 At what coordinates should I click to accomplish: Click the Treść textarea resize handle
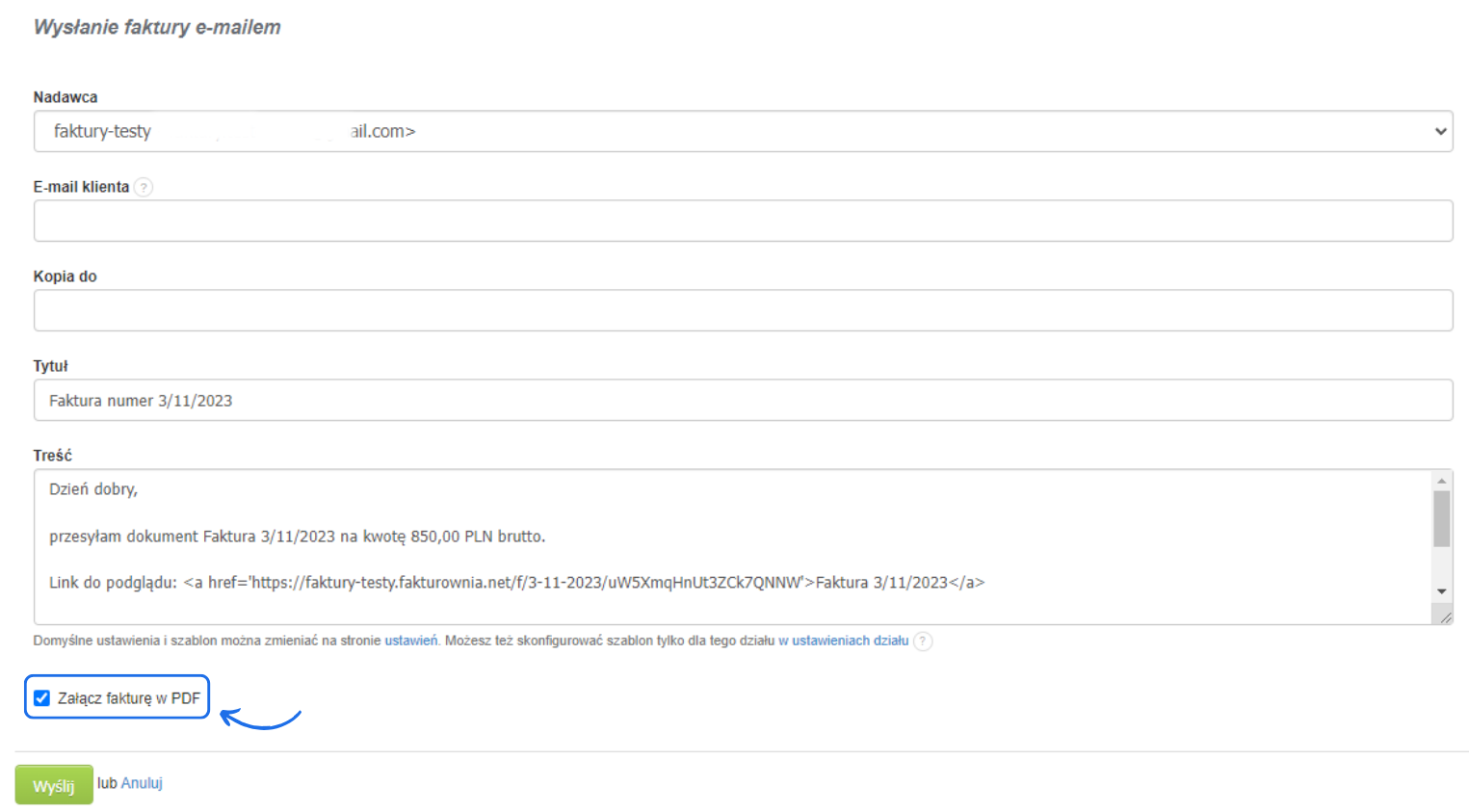pyautogui.click(x=1445, y=616)
